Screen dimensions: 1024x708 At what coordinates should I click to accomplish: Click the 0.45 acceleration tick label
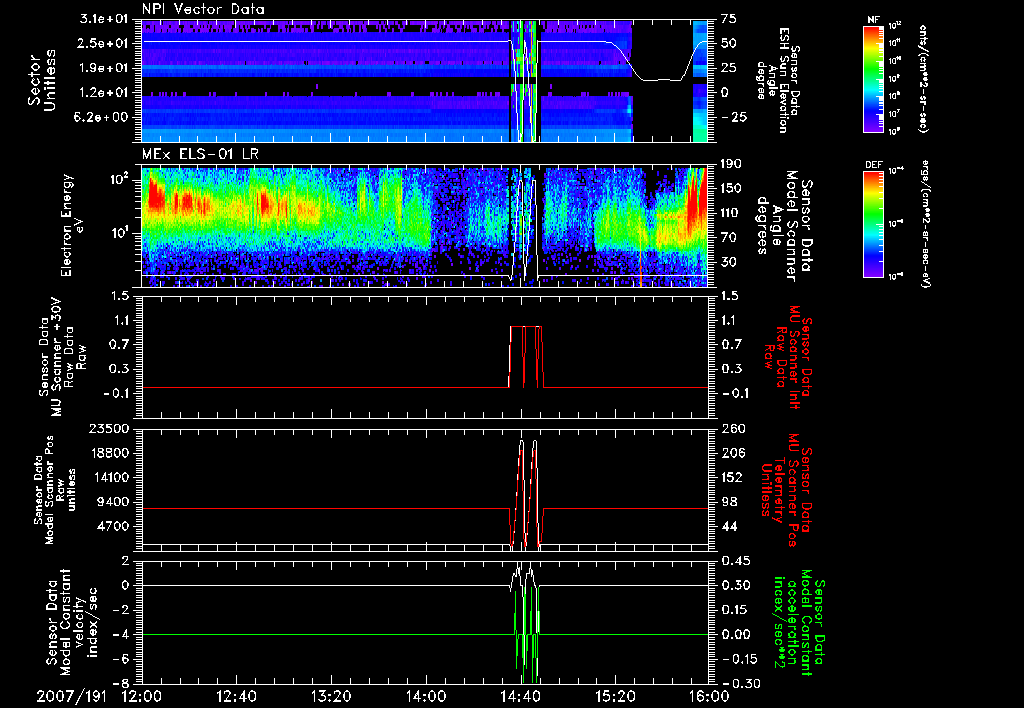(735, 561)
